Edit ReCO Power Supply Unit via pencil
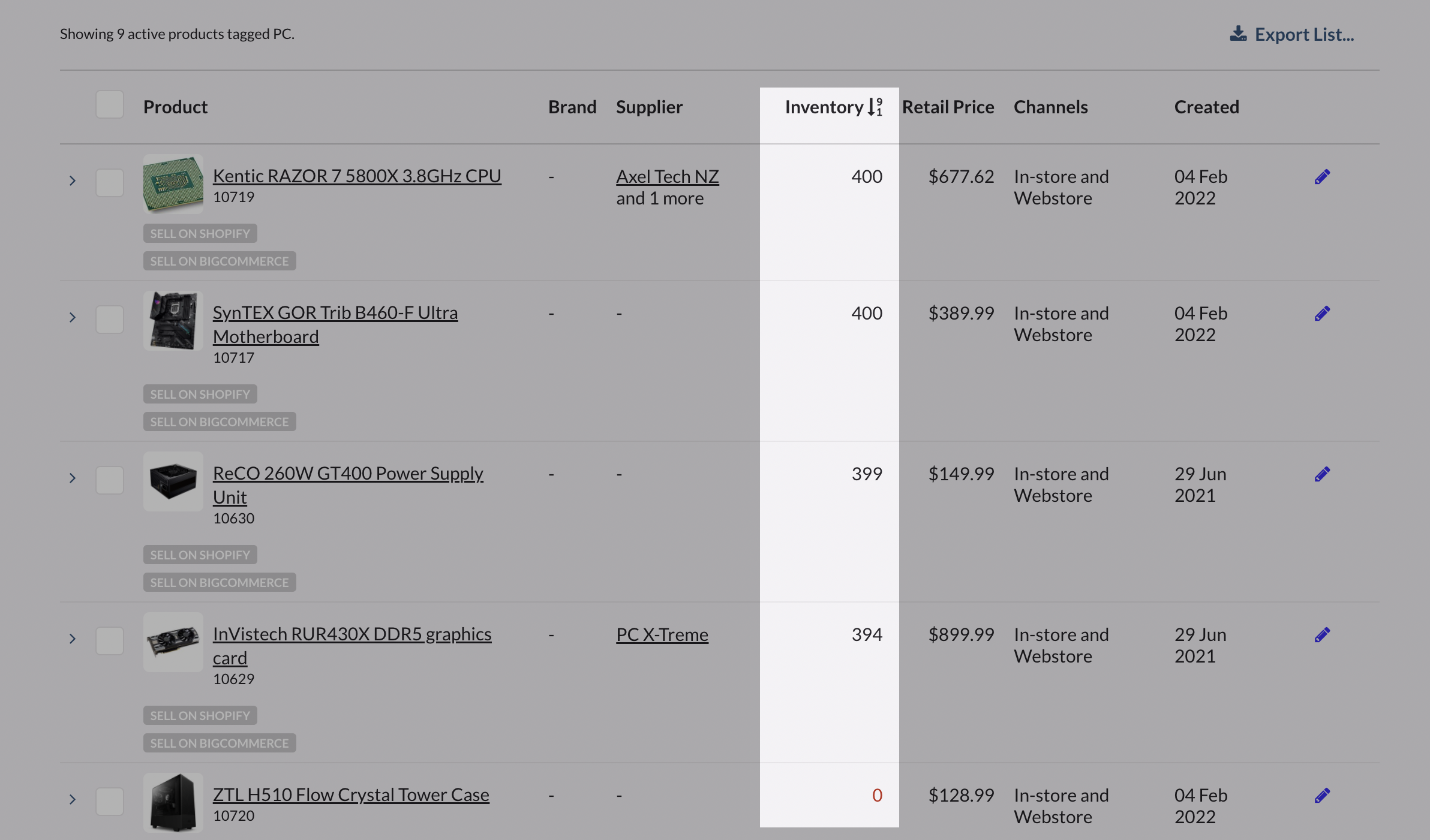This screenshot has width=1430, height=840. tap(1322, 474)
